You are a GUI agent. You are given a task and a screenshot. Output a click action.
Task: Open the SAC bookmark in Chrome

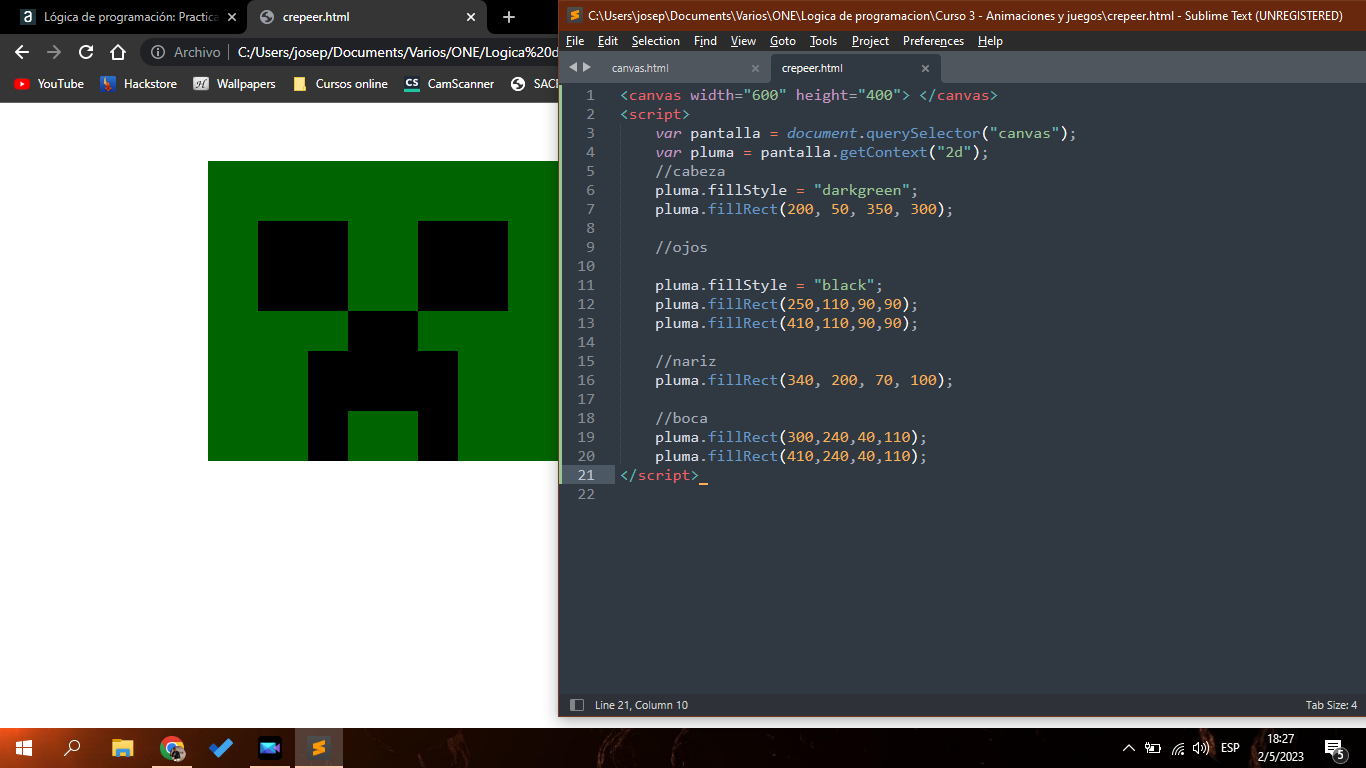[x=533, y=84]
